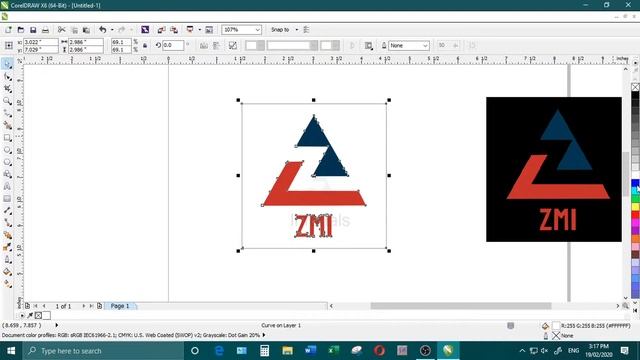This screenshot has width=640, height=360.
Task: Open an existing document
Action: coord(20,30)
